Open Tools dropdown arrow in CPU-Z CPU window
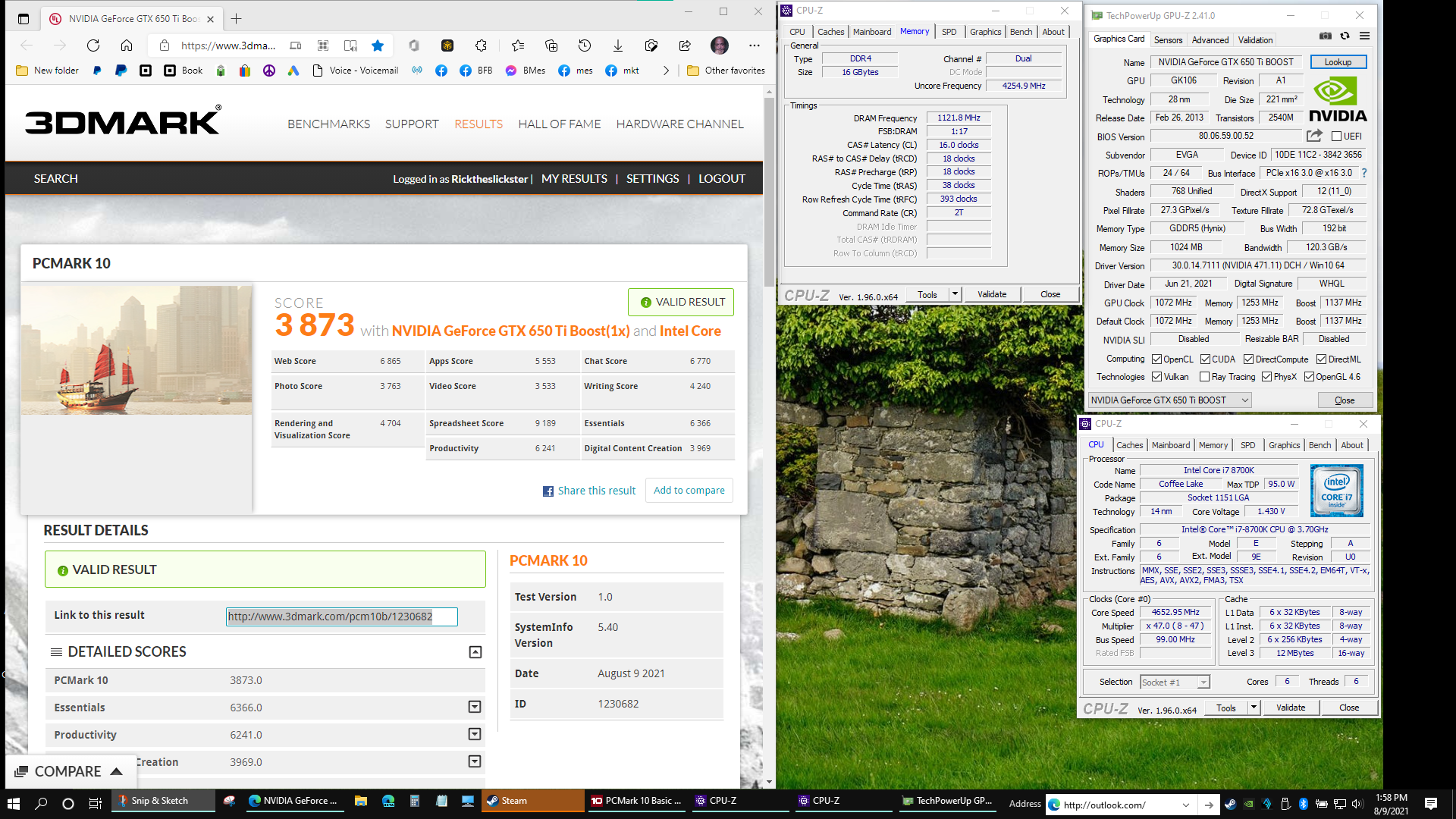Image resolution: width=1456 pixels, height=819 pixels. 1254,708
